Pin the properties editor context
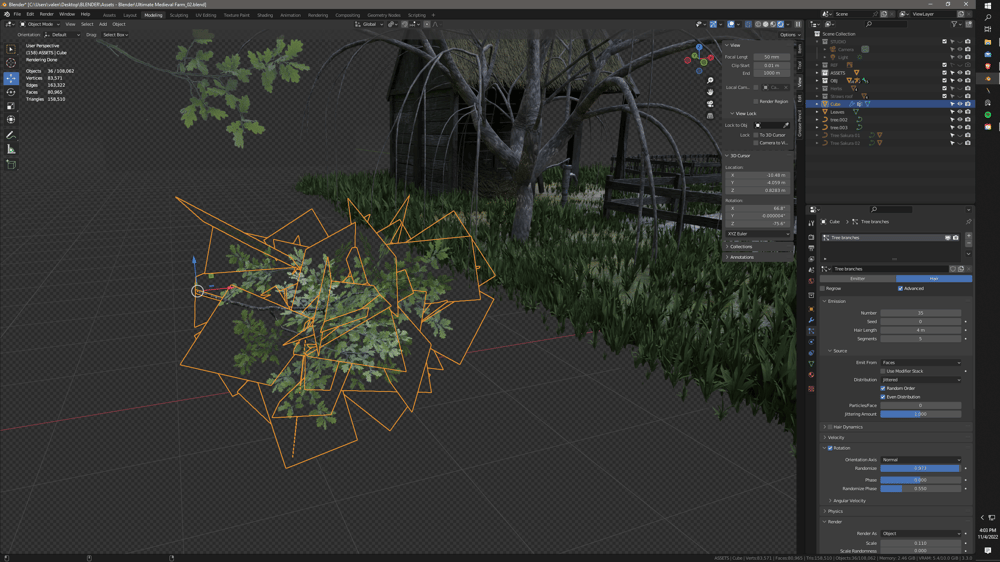The width and height of the screenshot is (1000, 562). tap(968, 222)
